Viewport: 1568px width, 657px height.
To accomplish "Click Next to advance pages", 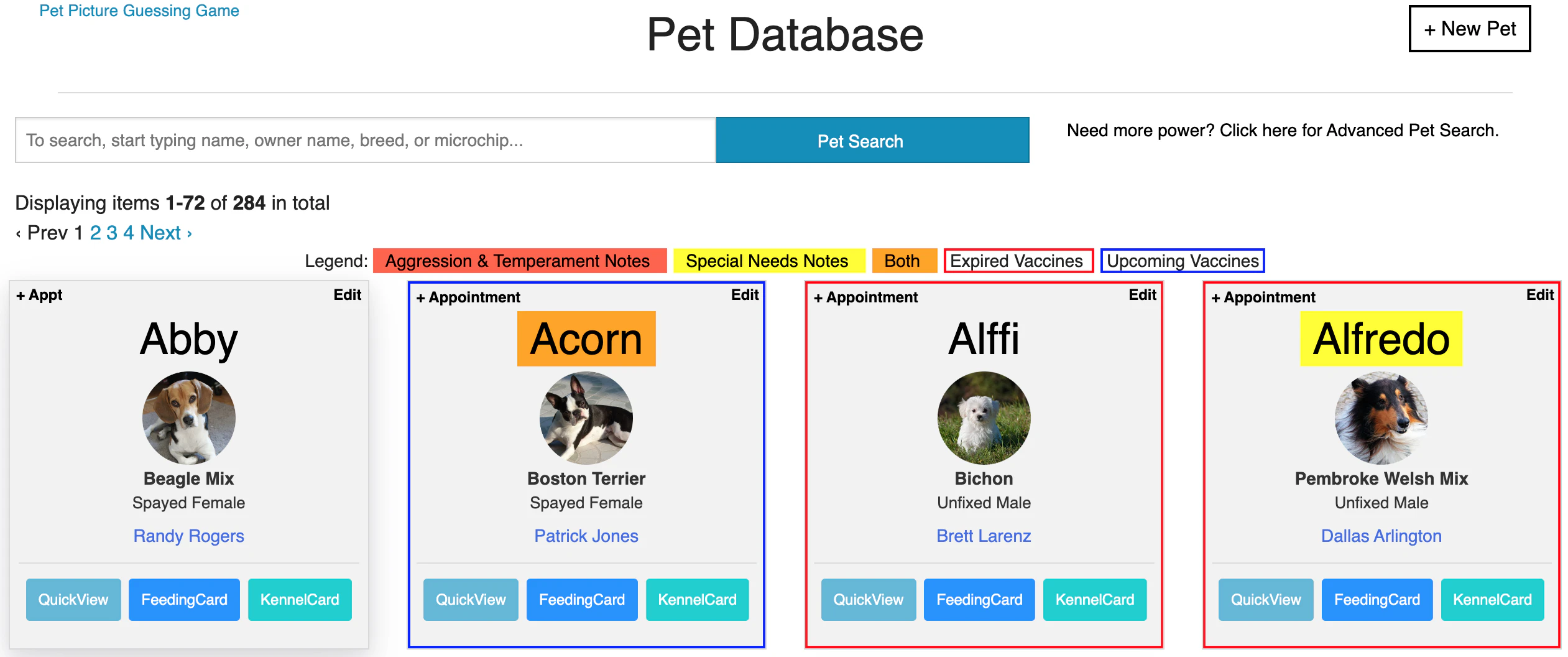I will pyautogui.click(x=160, y=233).
